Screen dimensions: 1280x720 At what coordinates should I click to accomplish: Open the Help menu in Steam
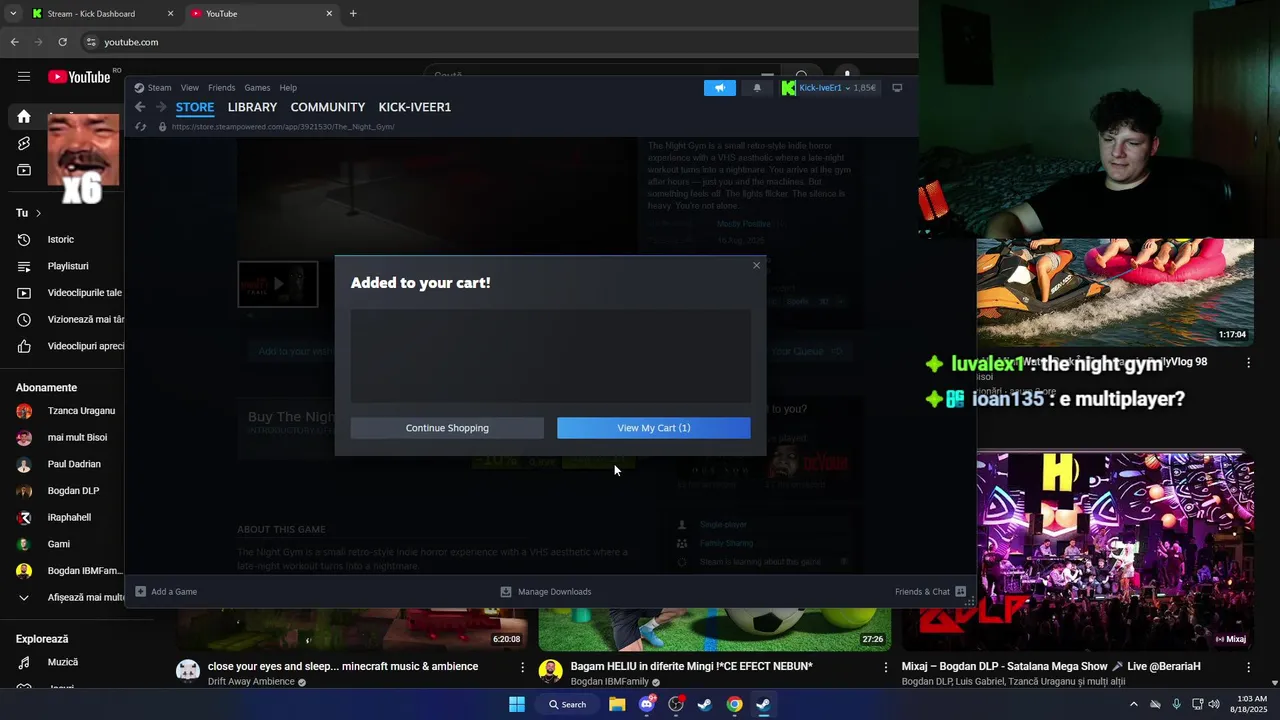(288, 88)
